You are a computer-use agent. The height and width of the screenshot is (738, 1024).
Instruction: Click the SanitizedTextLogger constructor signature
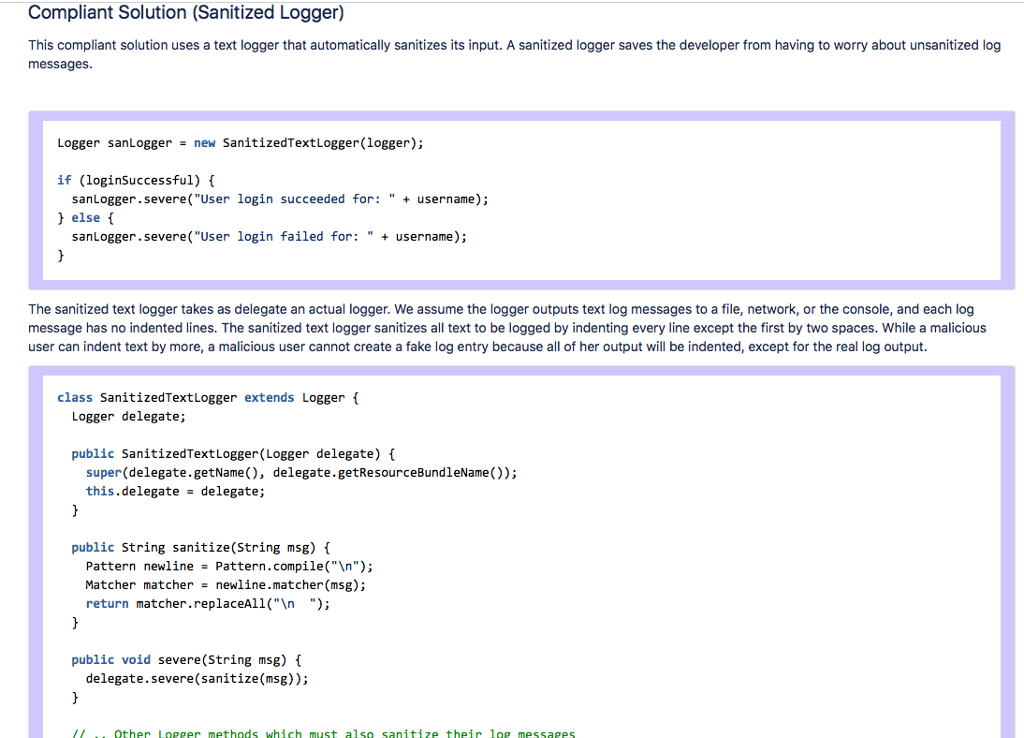(233, 453)
